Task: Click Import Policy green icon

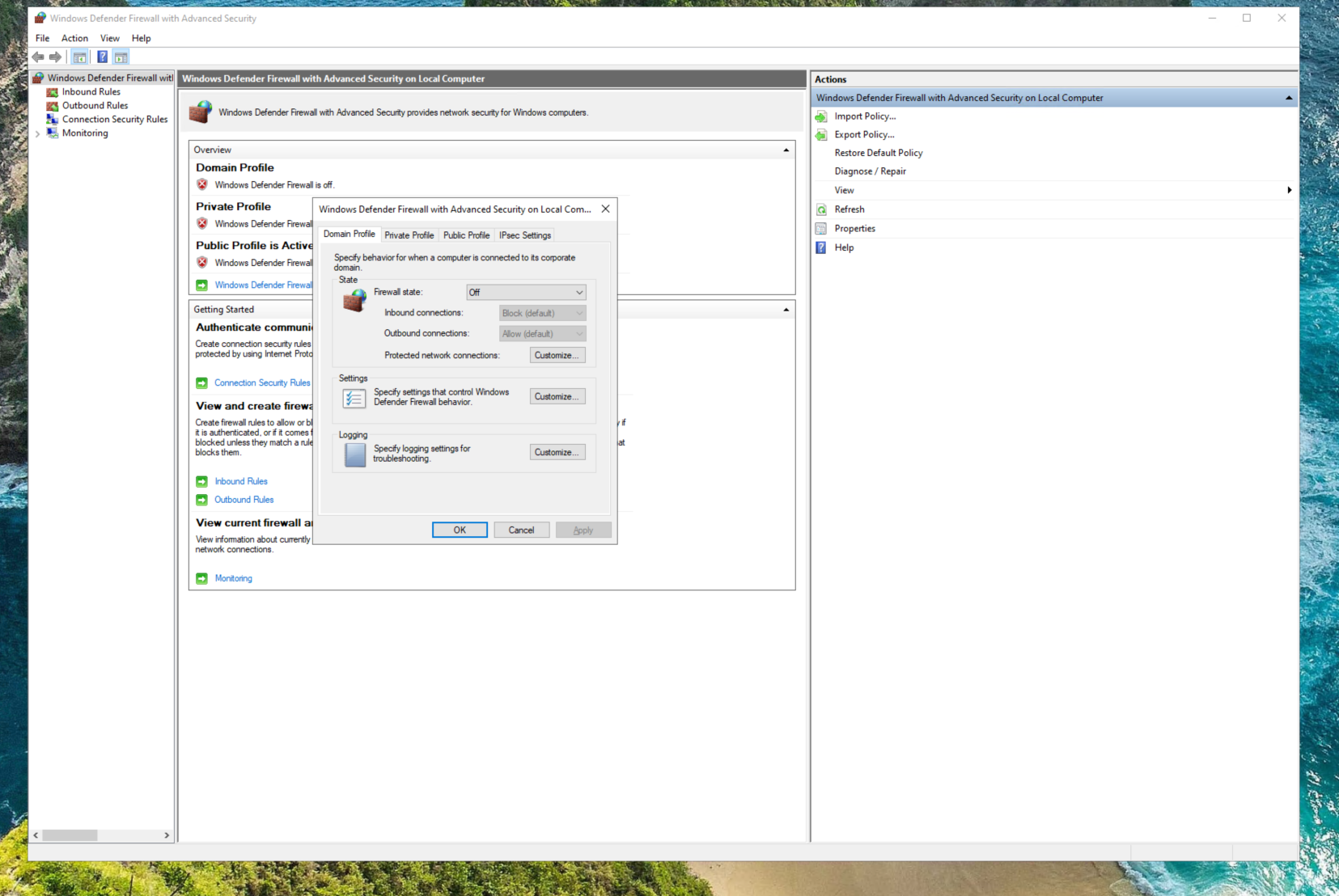Action: coord(821,116)
